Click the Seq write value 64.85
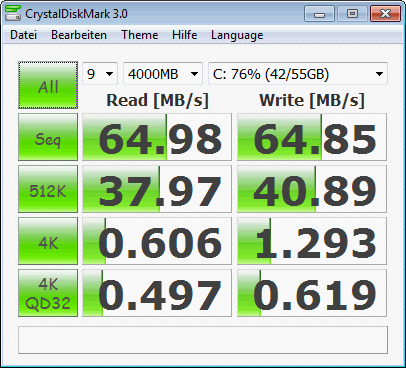 point(312,137)
